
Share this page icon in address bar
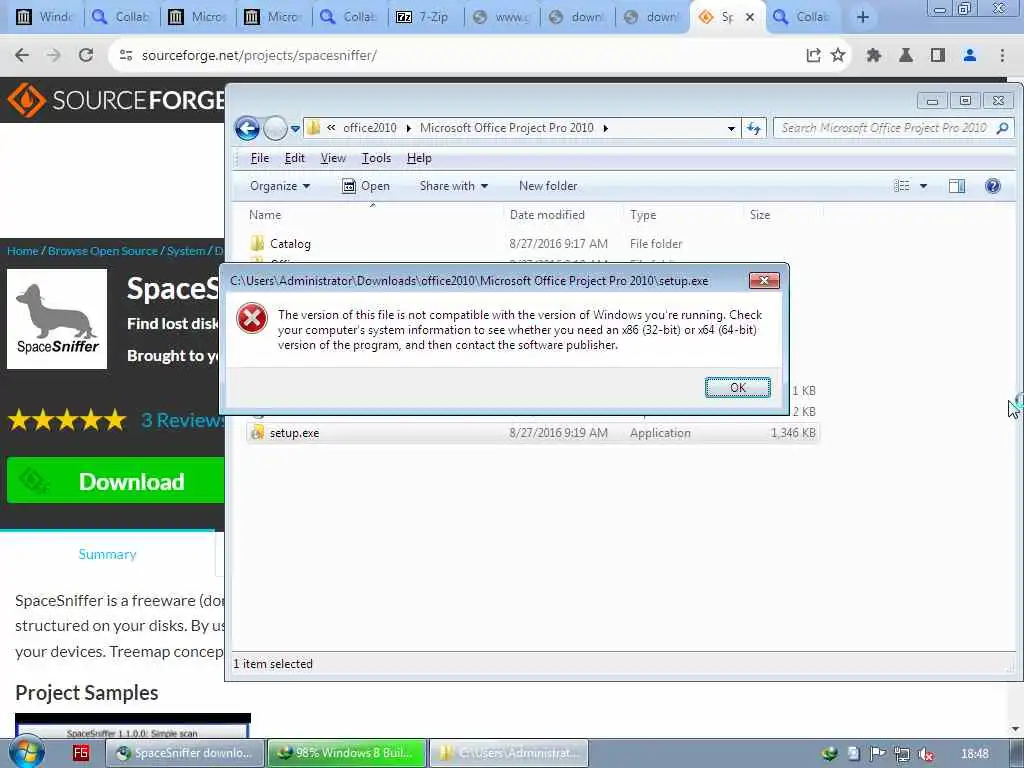click(x=813, y=56)
